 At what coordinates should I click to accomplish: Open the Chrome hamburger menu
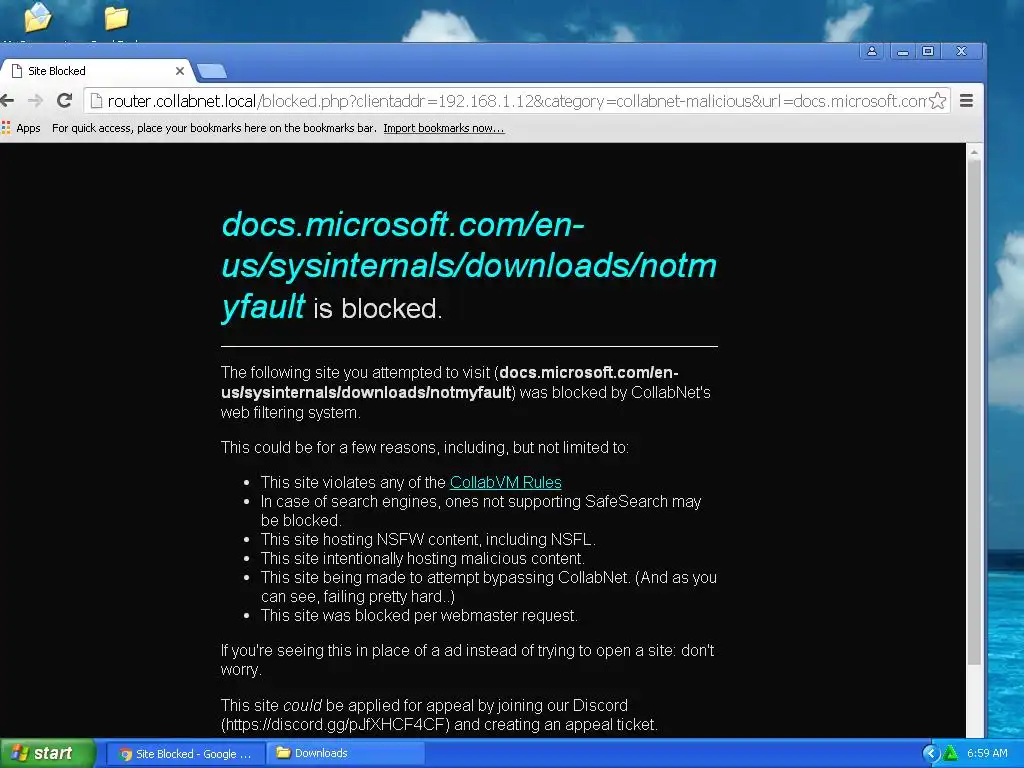click(967, 101)
